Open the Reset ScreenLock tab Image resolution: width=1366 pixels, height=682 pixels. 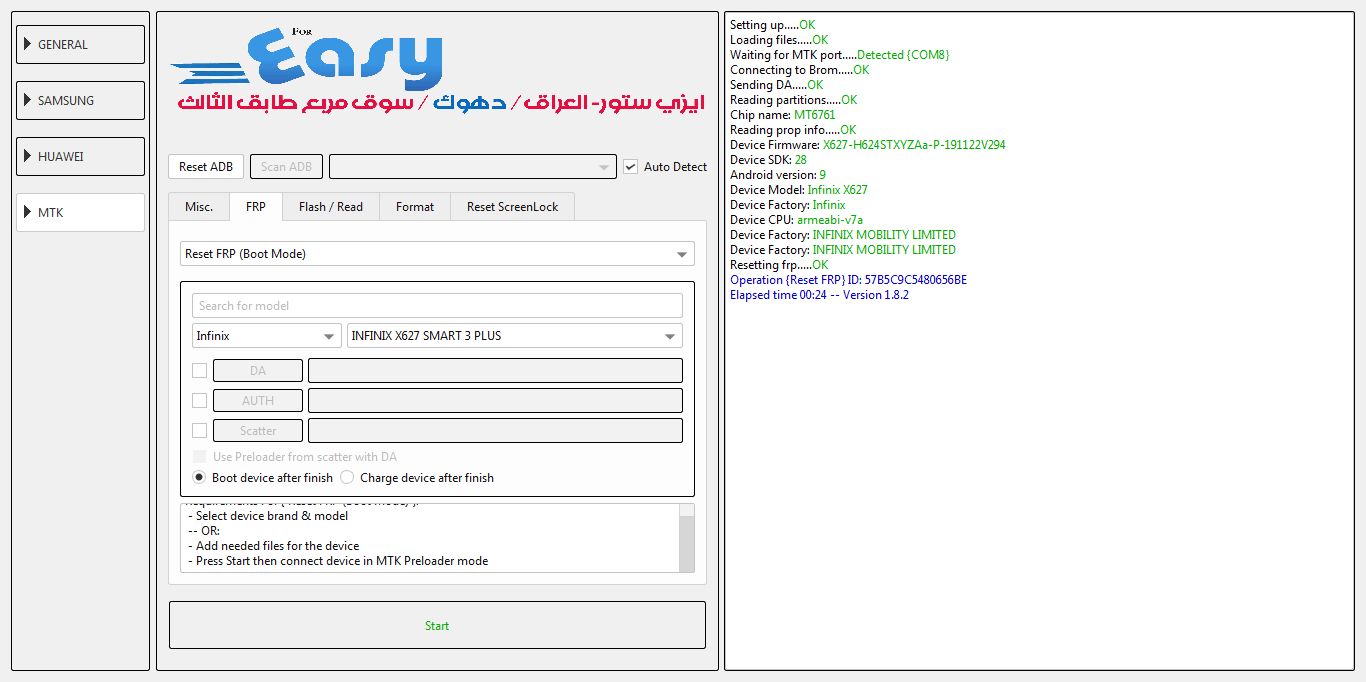tap(513, 207)
